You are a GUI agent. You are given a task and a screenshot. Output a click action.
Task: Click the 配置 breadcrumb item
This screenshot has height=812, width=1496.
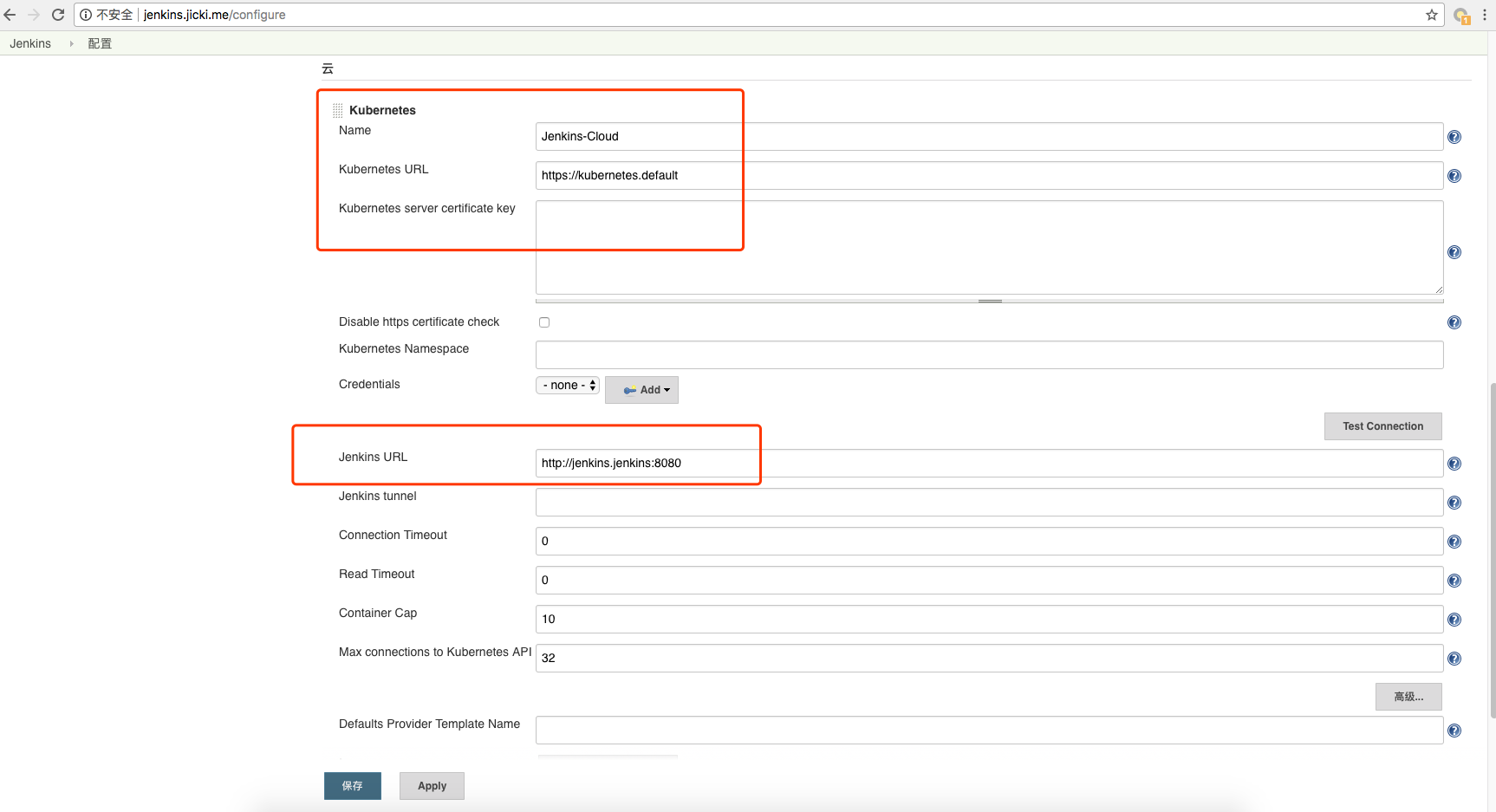[100, 43]
